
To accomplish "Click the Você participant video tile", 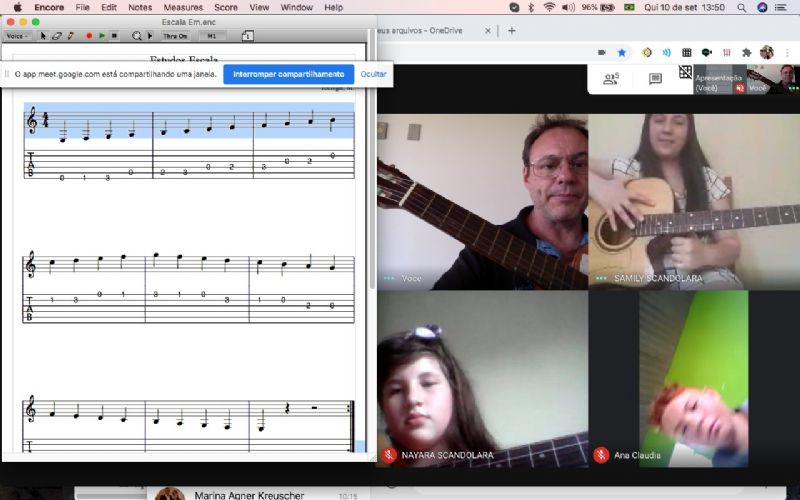I will coord(482,202).
